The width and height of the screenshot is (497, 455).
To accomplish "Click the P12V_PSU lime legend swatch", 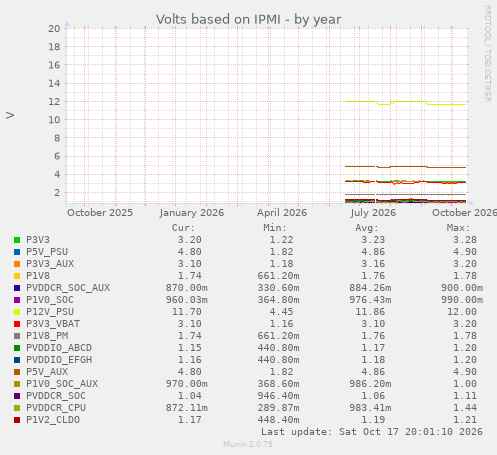I will [x=17, y=312].
